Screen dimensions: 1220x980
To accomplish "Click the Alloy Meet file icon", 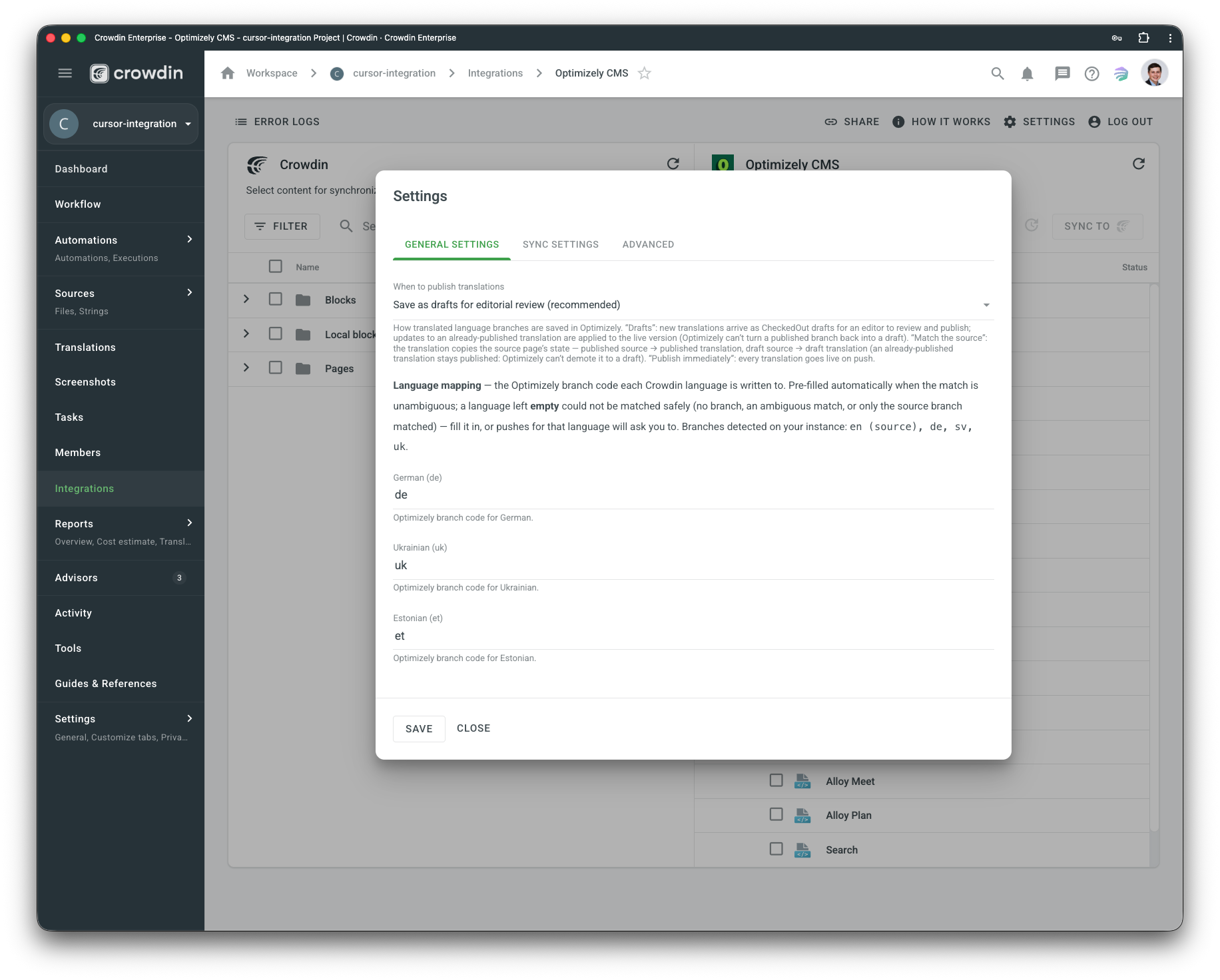I will click(802, 781).
